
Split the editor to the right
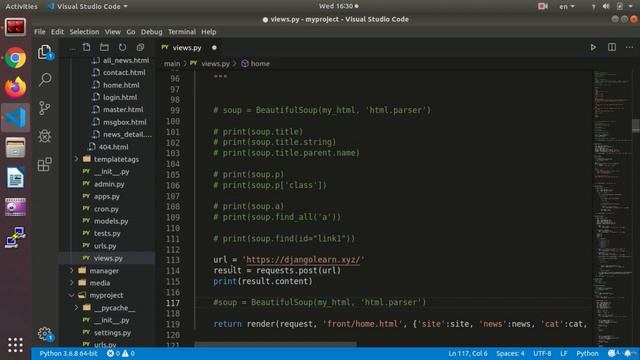coord(611,47)
